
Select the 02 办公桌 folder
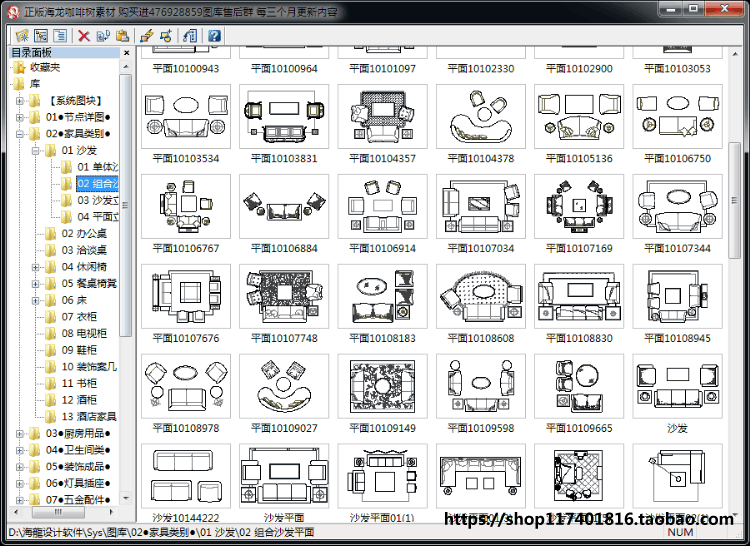76,234
